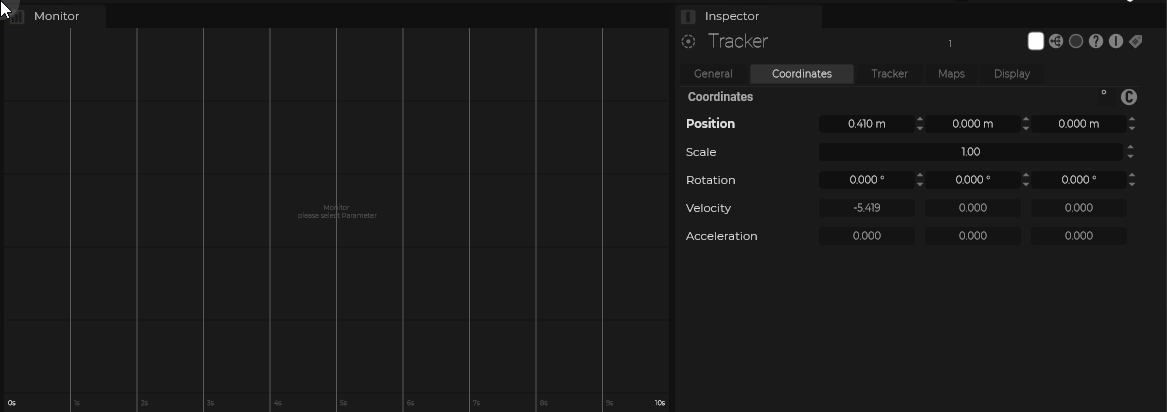Click the Monitor panel bar-chart icon
This screenshot has width=1167, height=412.
click(x=17, y=16)
